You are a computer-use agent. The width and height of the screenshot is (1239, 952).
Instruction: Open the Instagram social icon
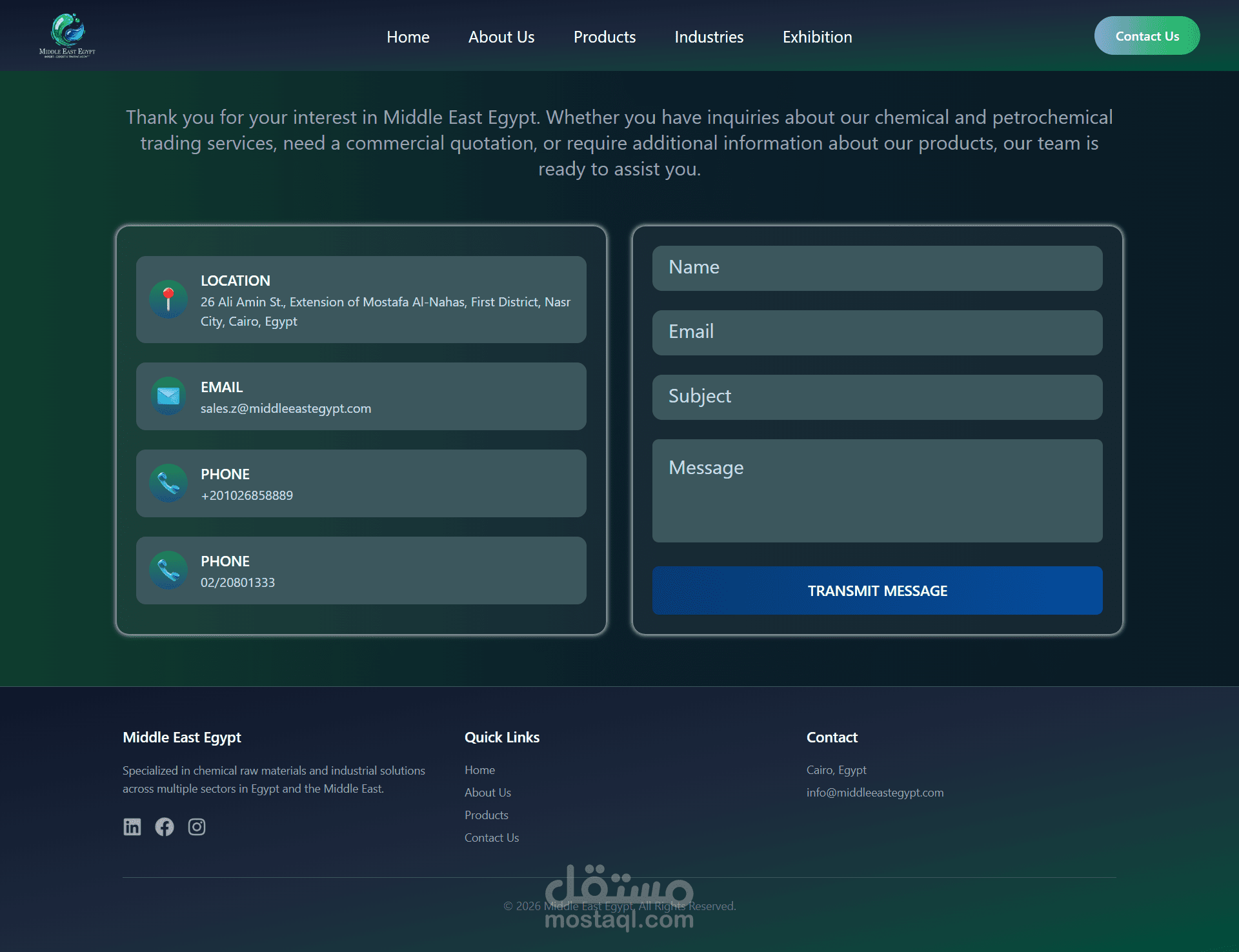(197, 827)
